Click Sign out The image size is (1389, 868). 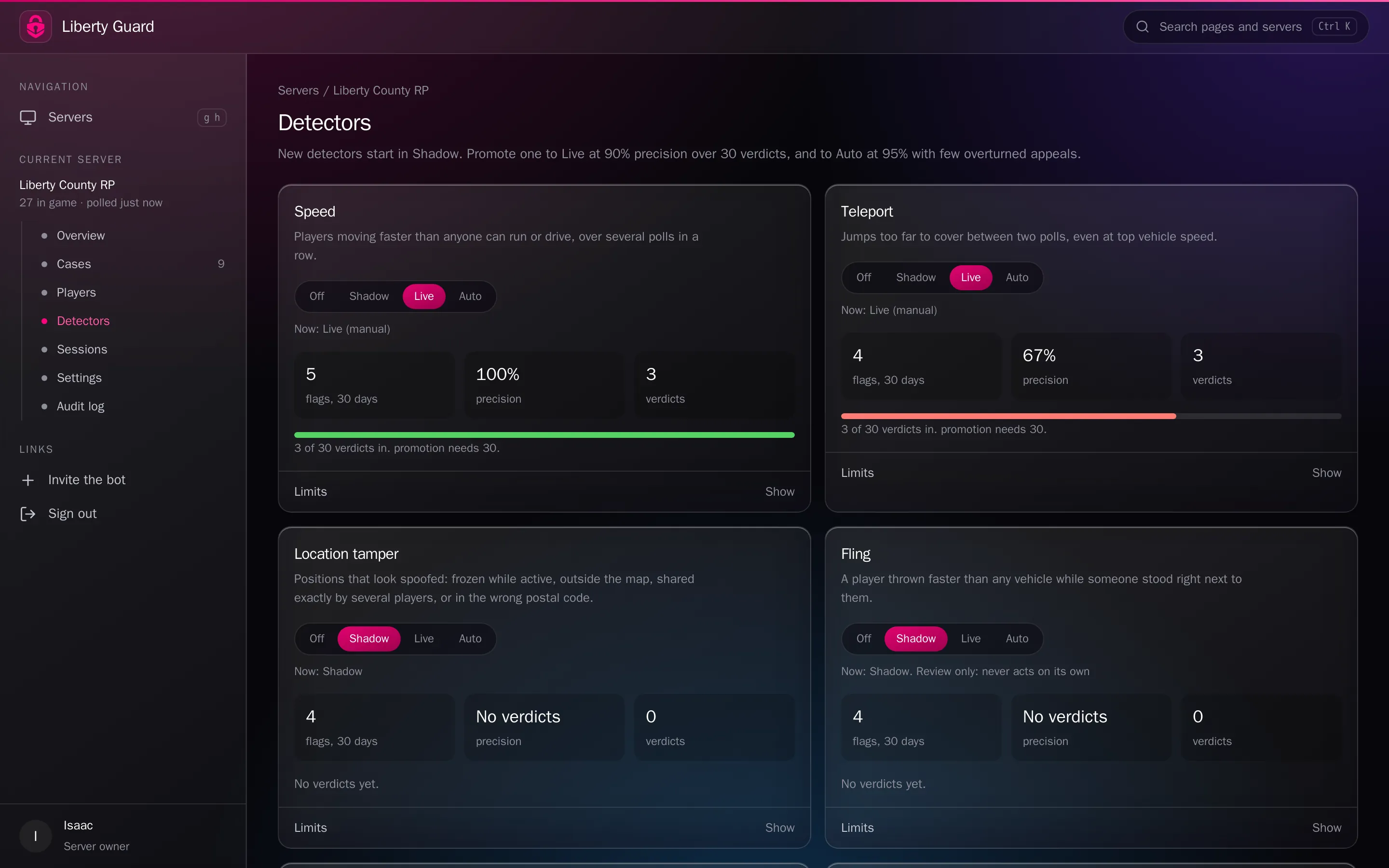point(72,514)
